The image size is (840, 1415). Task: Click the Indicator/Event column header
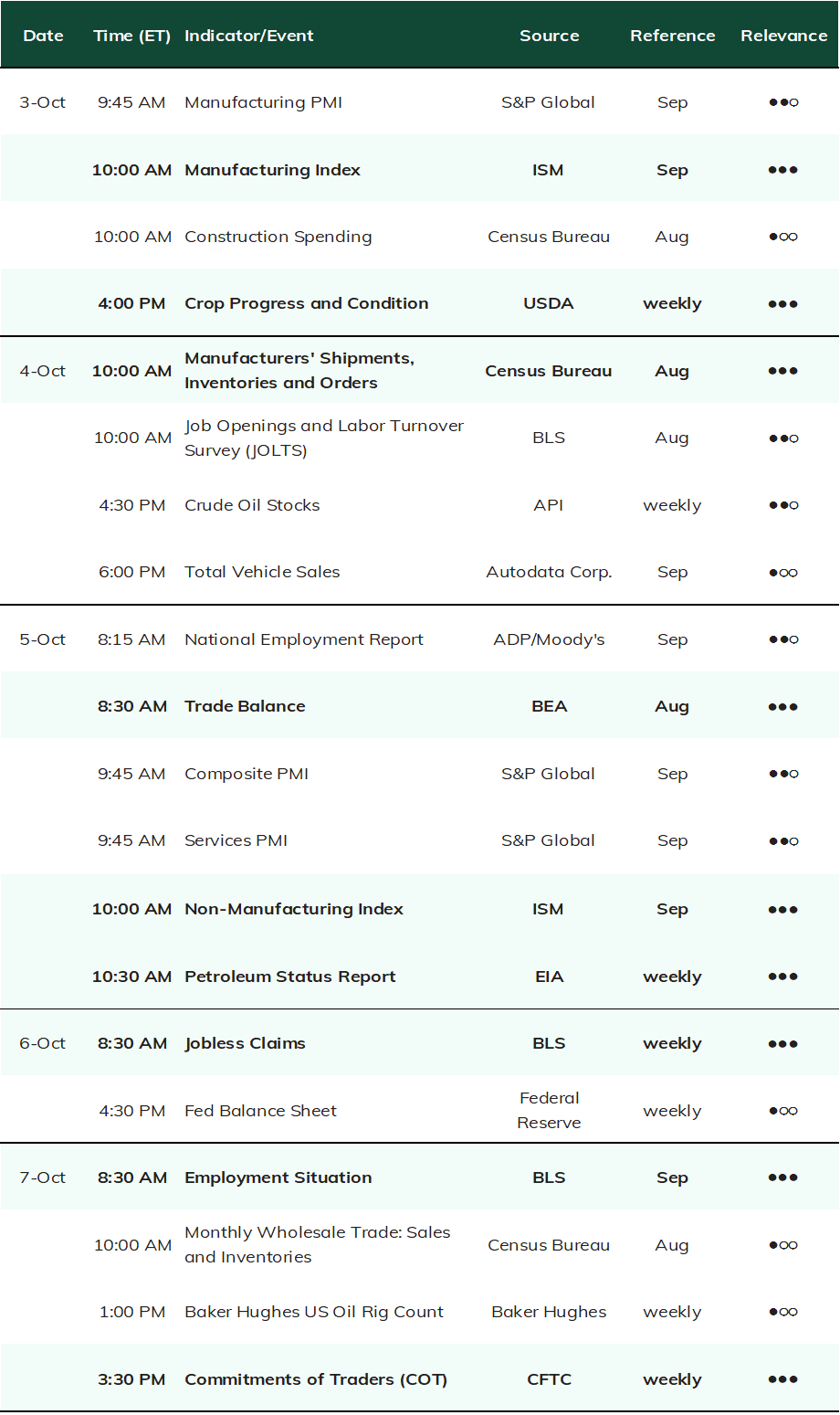[249, 36]
